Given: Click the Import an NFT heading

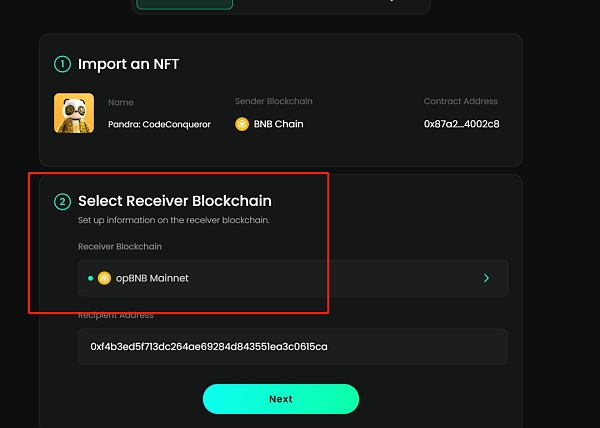Looking at the screenshot, I should coord(128,64).
